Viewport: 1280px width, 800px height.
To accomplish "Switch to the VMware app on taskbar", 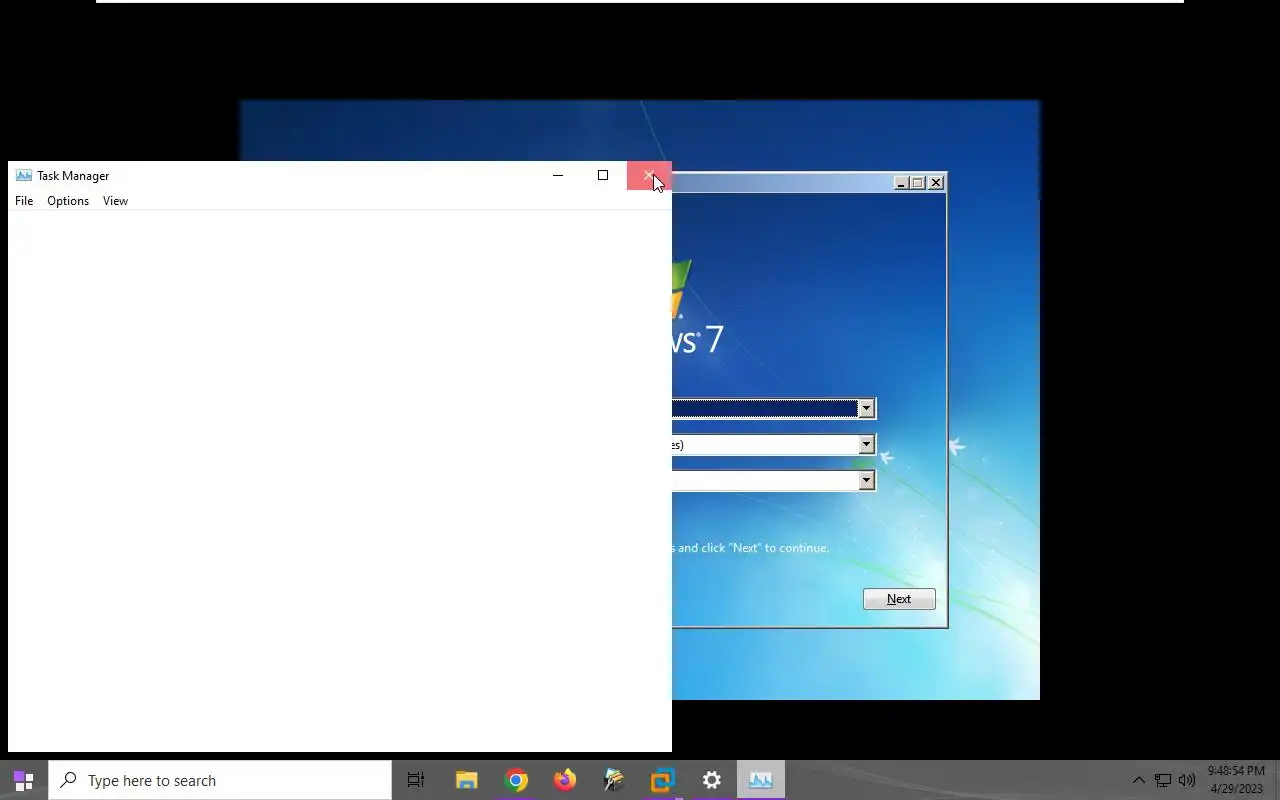I will click(663, 780).
